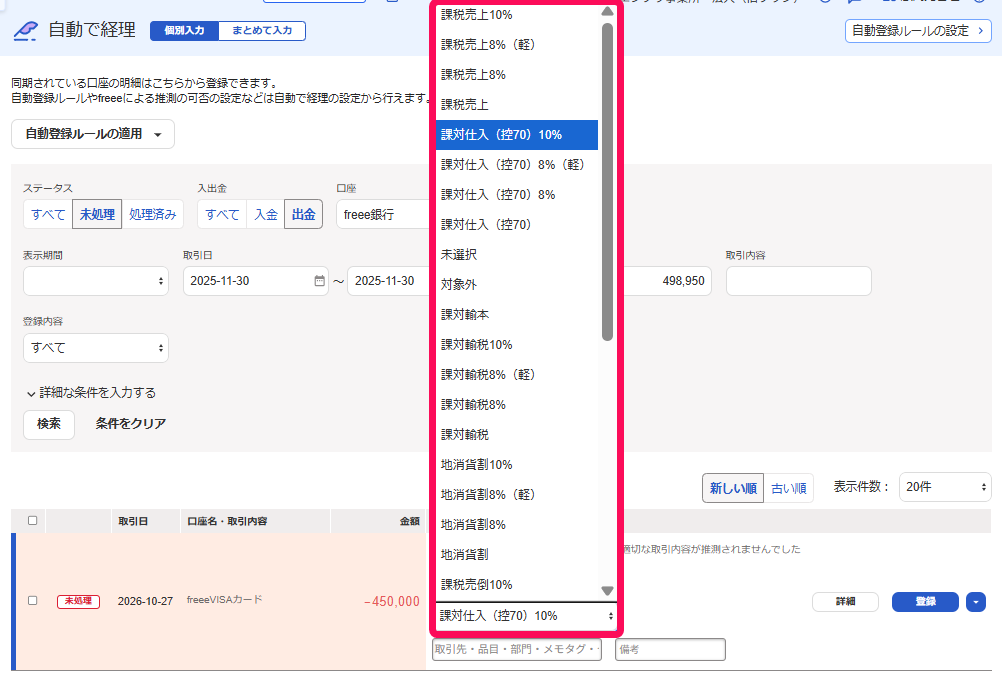Select 入金 filter

(x=266, y=214)
